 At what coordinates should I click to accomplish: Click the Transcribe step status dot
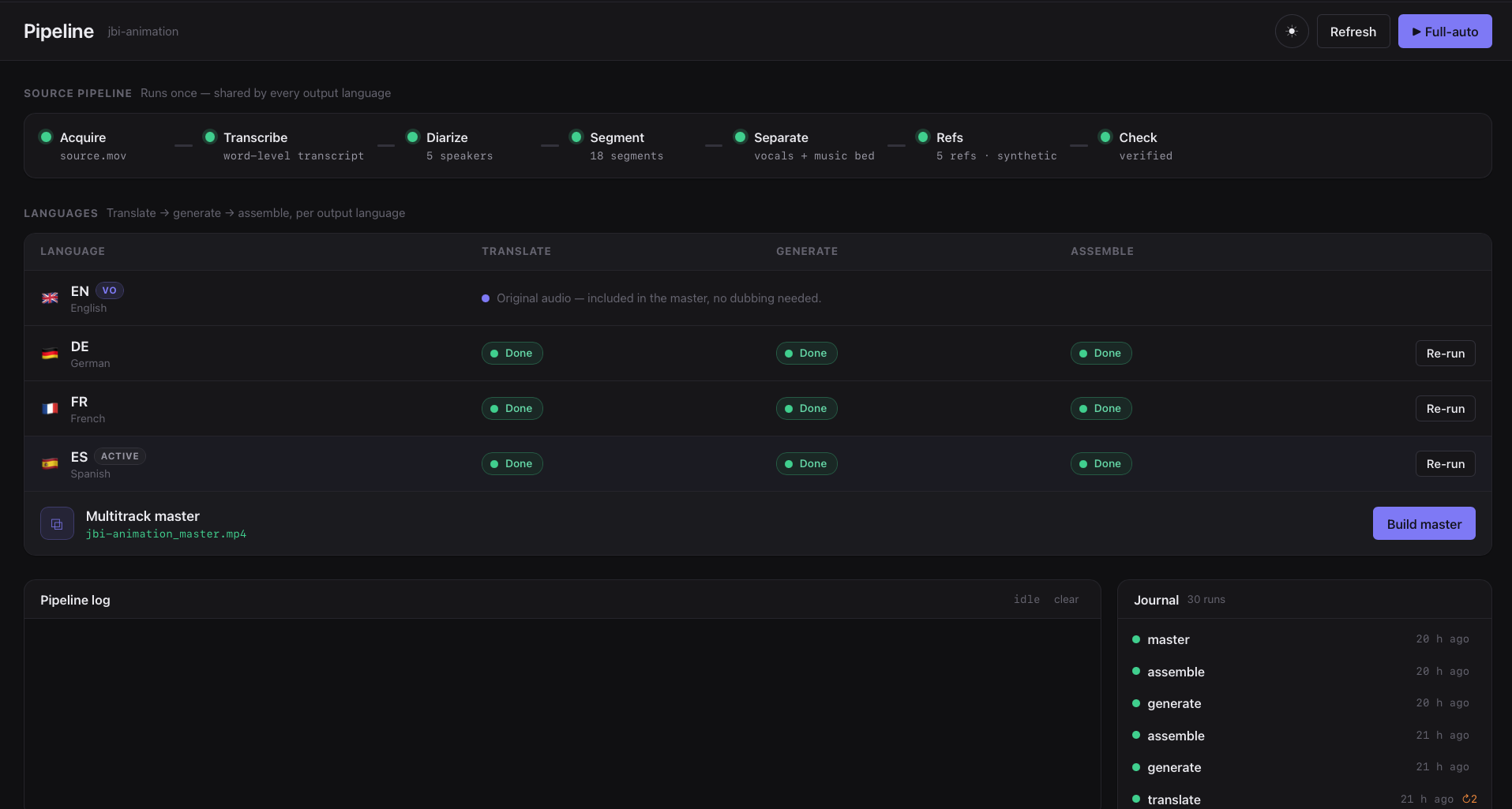tap(210, 137)
